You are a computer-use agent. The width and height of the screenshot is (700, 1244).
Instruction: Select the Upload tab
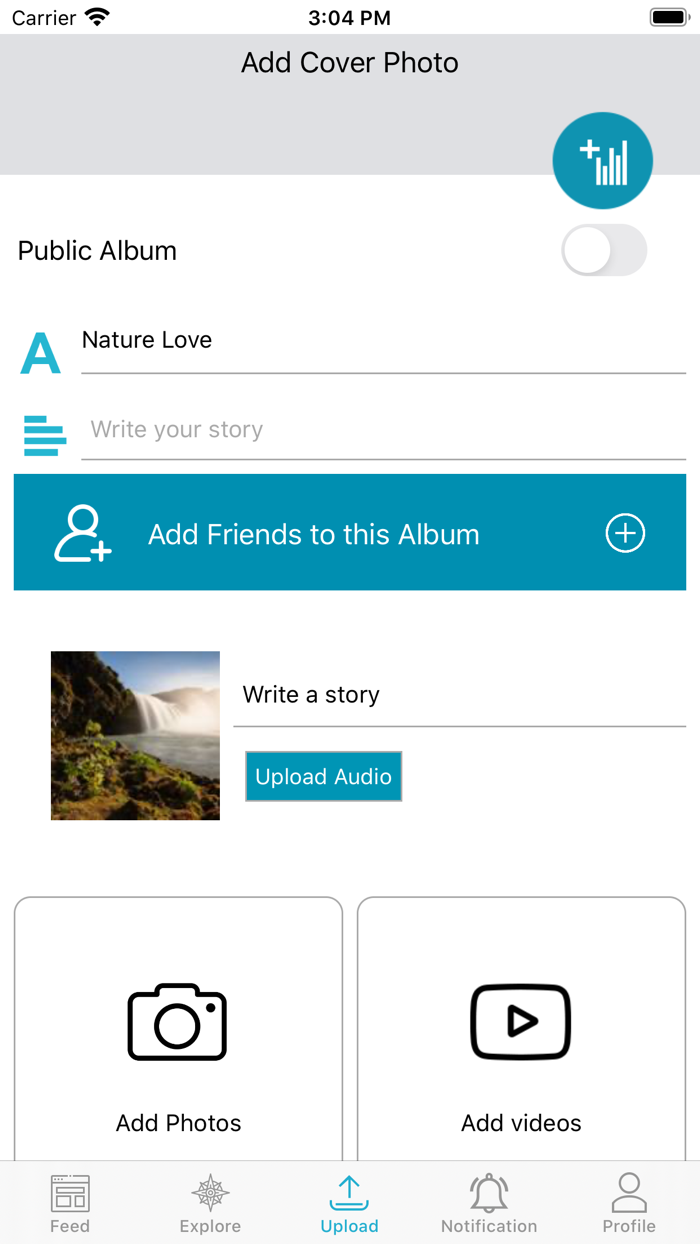[349, 1204]
